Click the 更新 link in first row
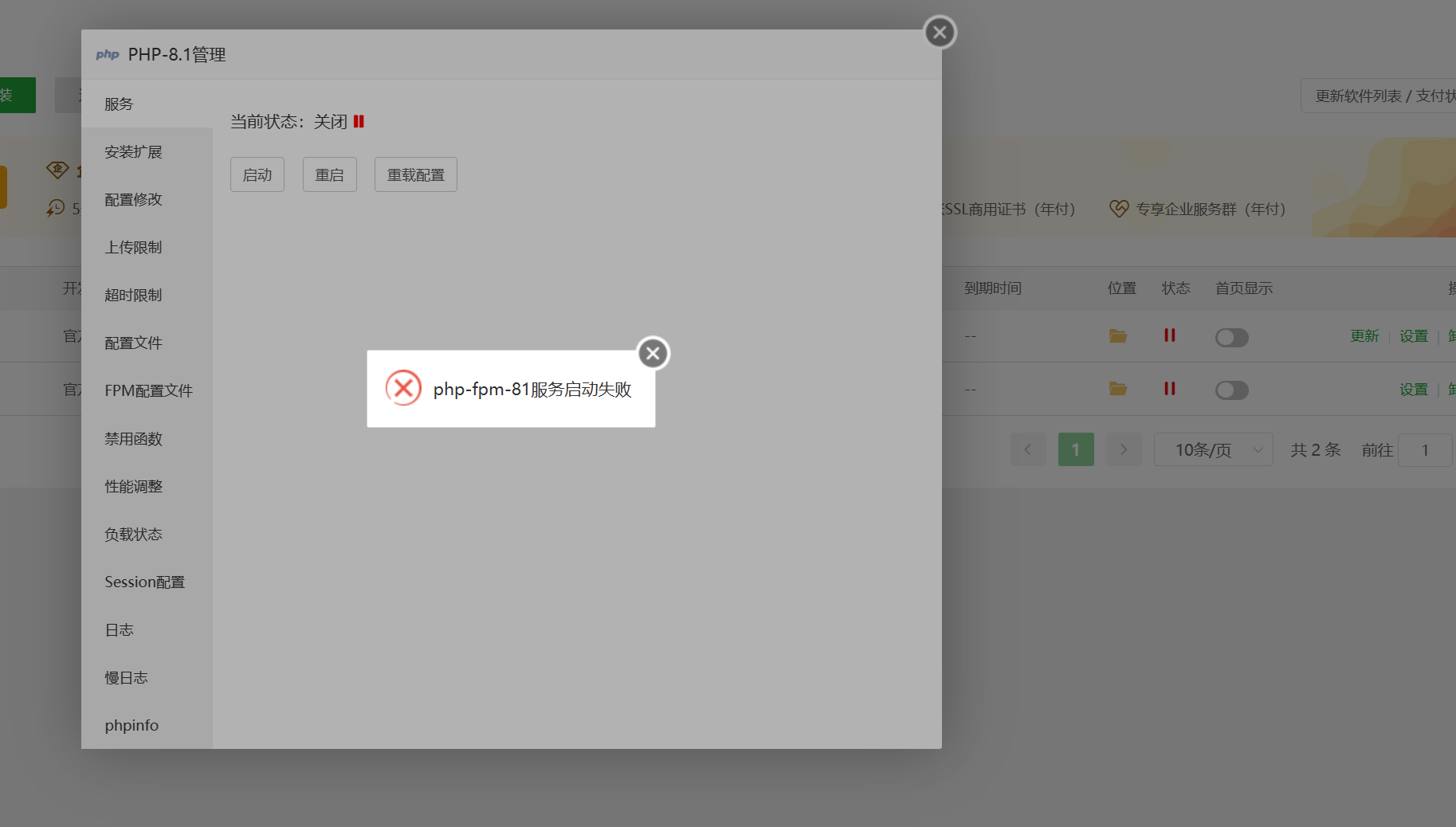Screen dimensions: 1456x827 [1364, 336]
